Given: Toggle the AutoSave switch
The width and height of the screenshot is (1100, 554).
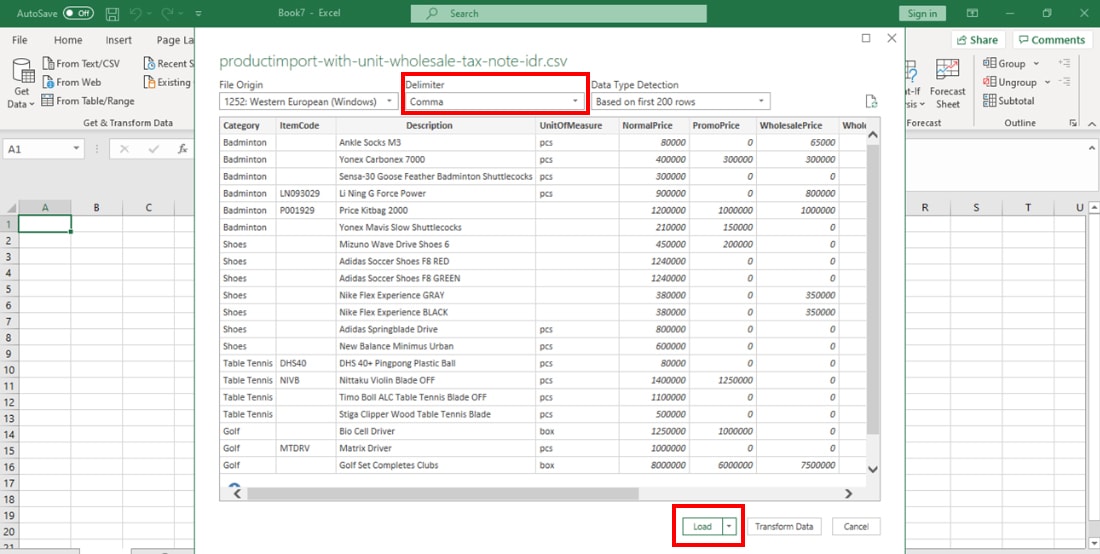Looking at the screenshot, I should pyautogui.click(x=79, y=13).
